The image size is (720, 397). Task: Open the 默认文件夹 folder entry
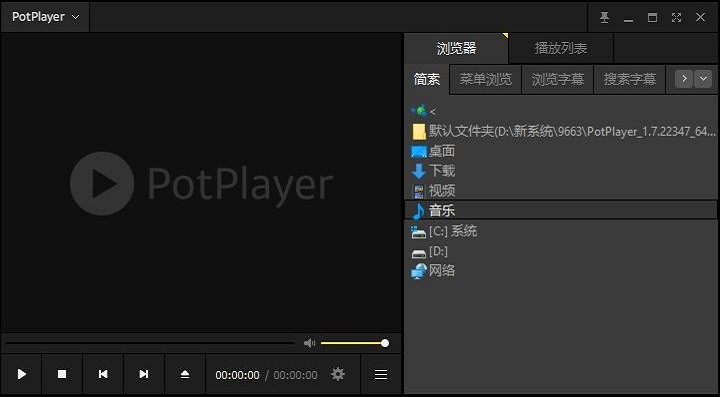562,131
